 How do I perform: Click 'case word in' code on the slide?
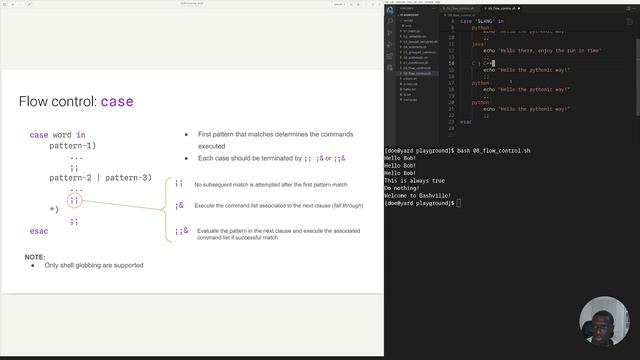click(58, 135)
